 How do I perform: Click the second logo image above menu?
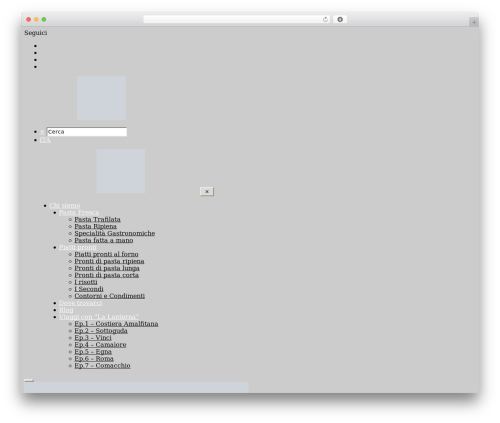pos(121,171)
